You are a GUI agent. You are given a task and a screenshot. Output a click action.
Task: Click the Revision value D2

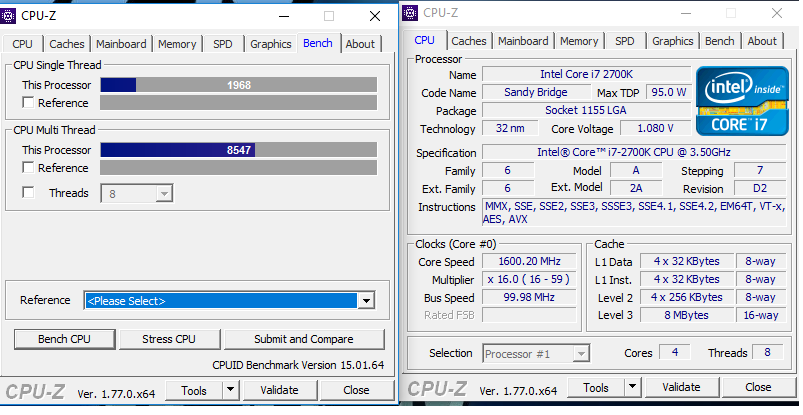[760, 188]
